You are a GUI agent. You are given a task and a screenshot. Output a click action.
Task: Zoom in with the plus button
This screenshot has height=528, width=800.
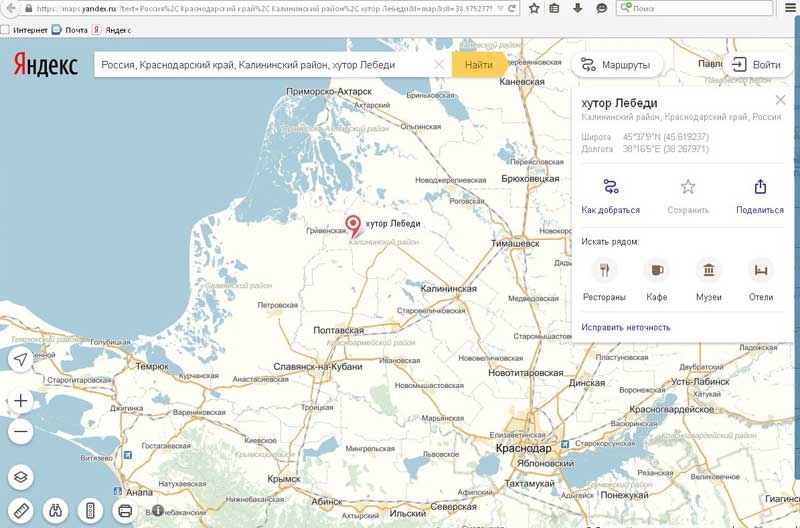tap(20, 401)
